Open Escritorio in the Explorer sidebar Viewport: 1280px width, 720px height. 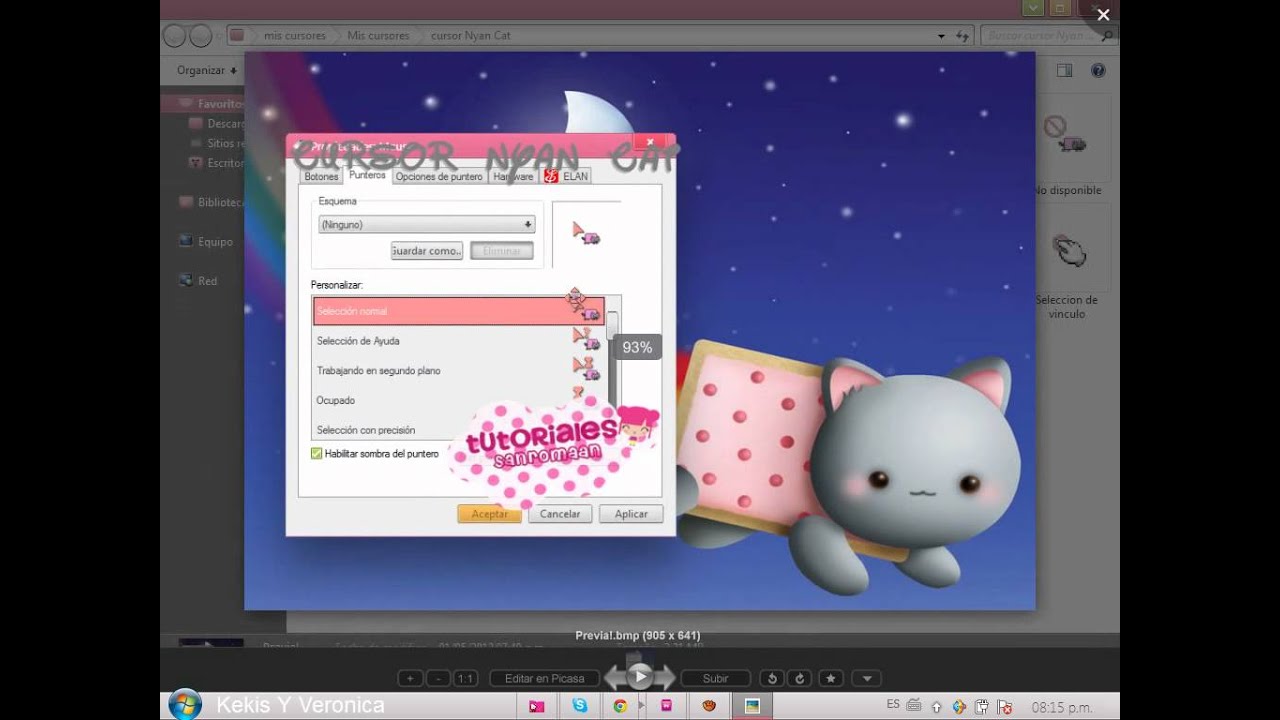click(x=217, y=162)
